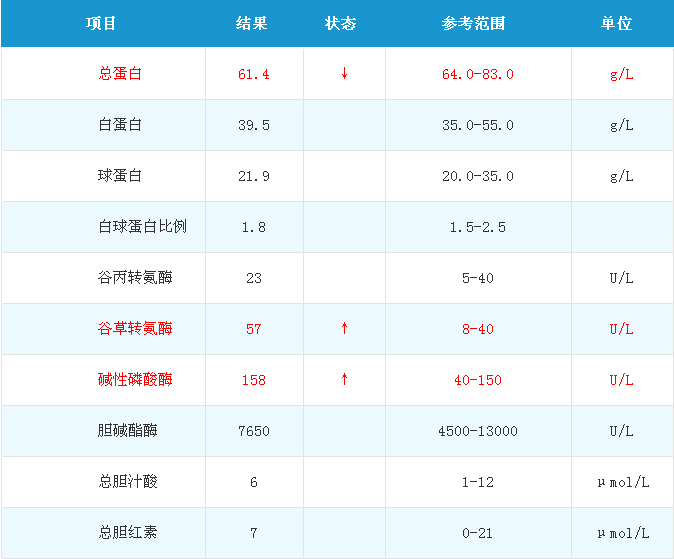Select the 总胆汁酸 row label
The height and width of the screenshot is (559, 674).
(127, 482)
